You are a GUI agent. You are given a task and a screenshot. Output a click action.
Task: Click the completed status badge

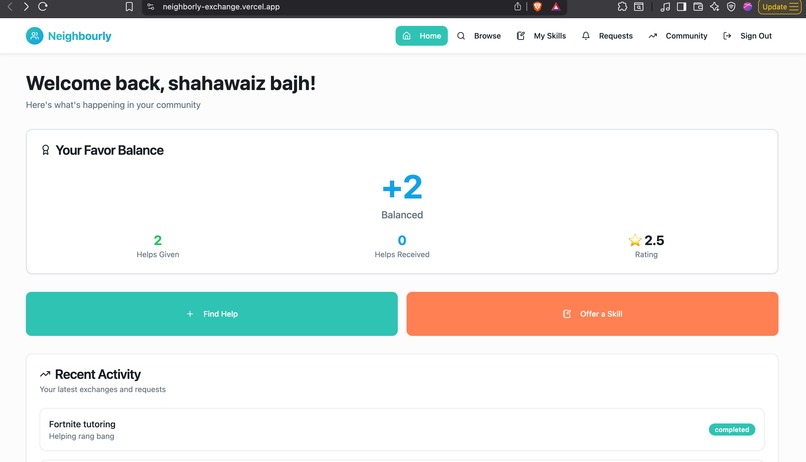(732, 430)
